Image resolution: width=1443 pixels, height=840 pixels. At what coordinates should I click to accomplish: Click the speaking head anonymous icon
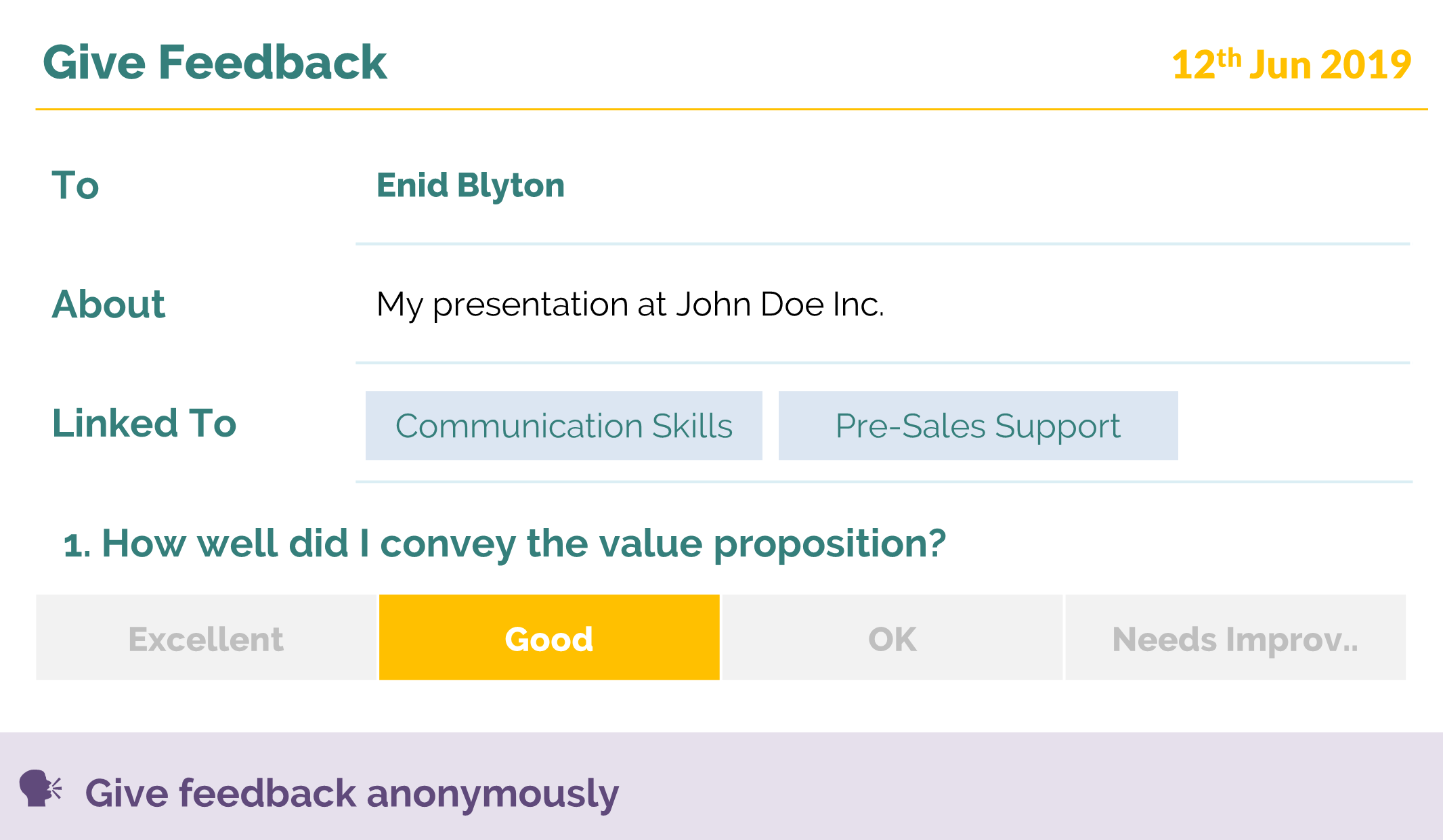pyautogui.click(x=40, y=788)
